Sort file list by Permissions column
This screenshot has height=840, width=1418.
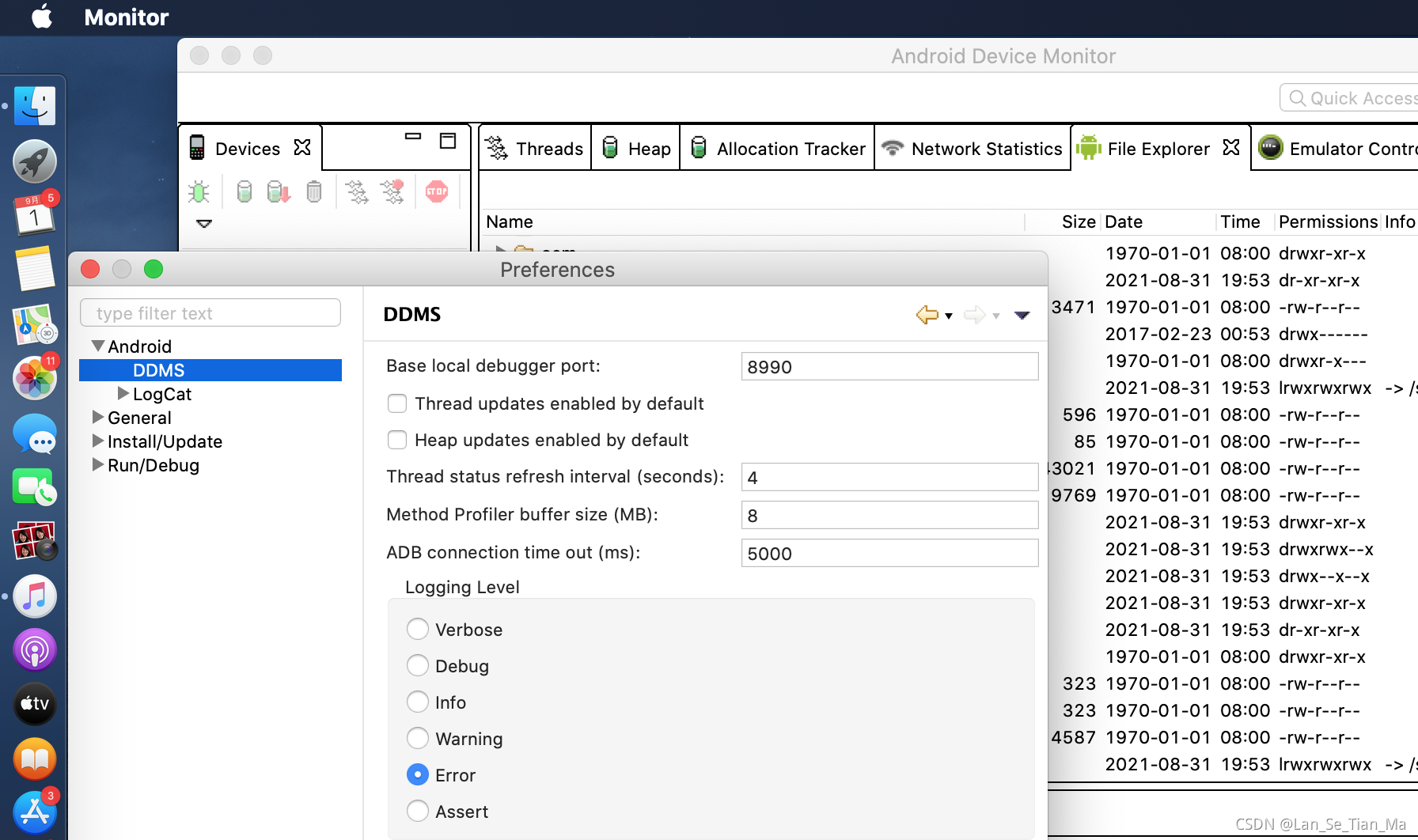click(x=1328, y=221)
